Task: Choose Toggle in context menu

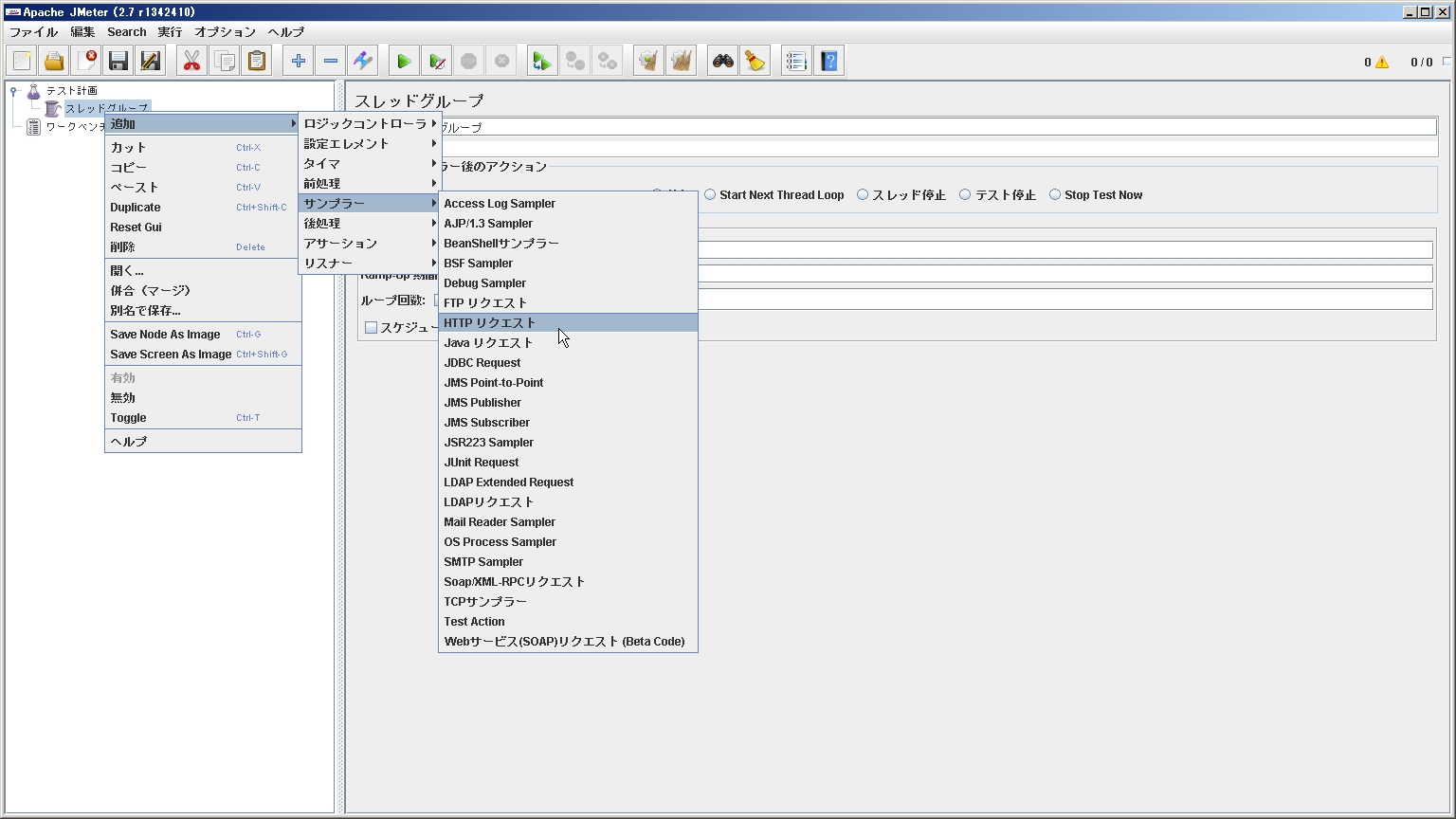Action: (203, 418)
